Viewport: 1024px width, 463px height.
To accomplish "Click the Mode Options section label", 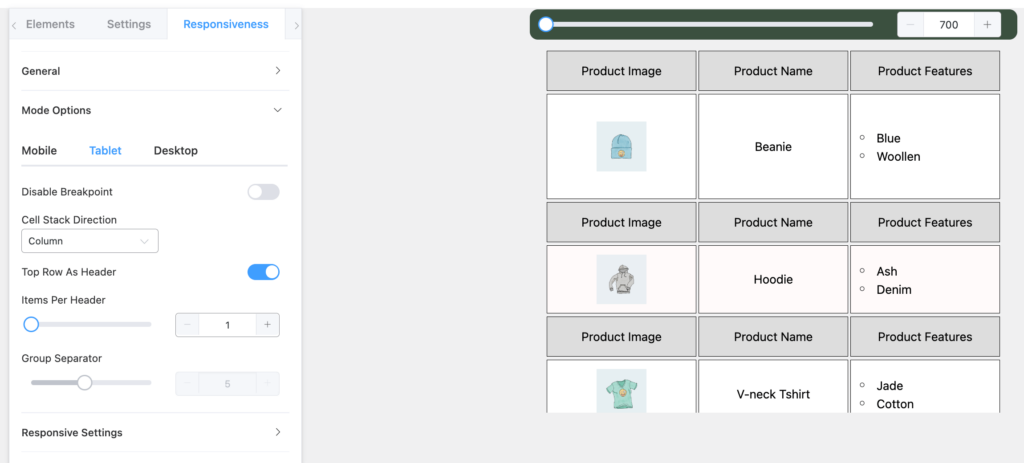I will tap(56, 110).
